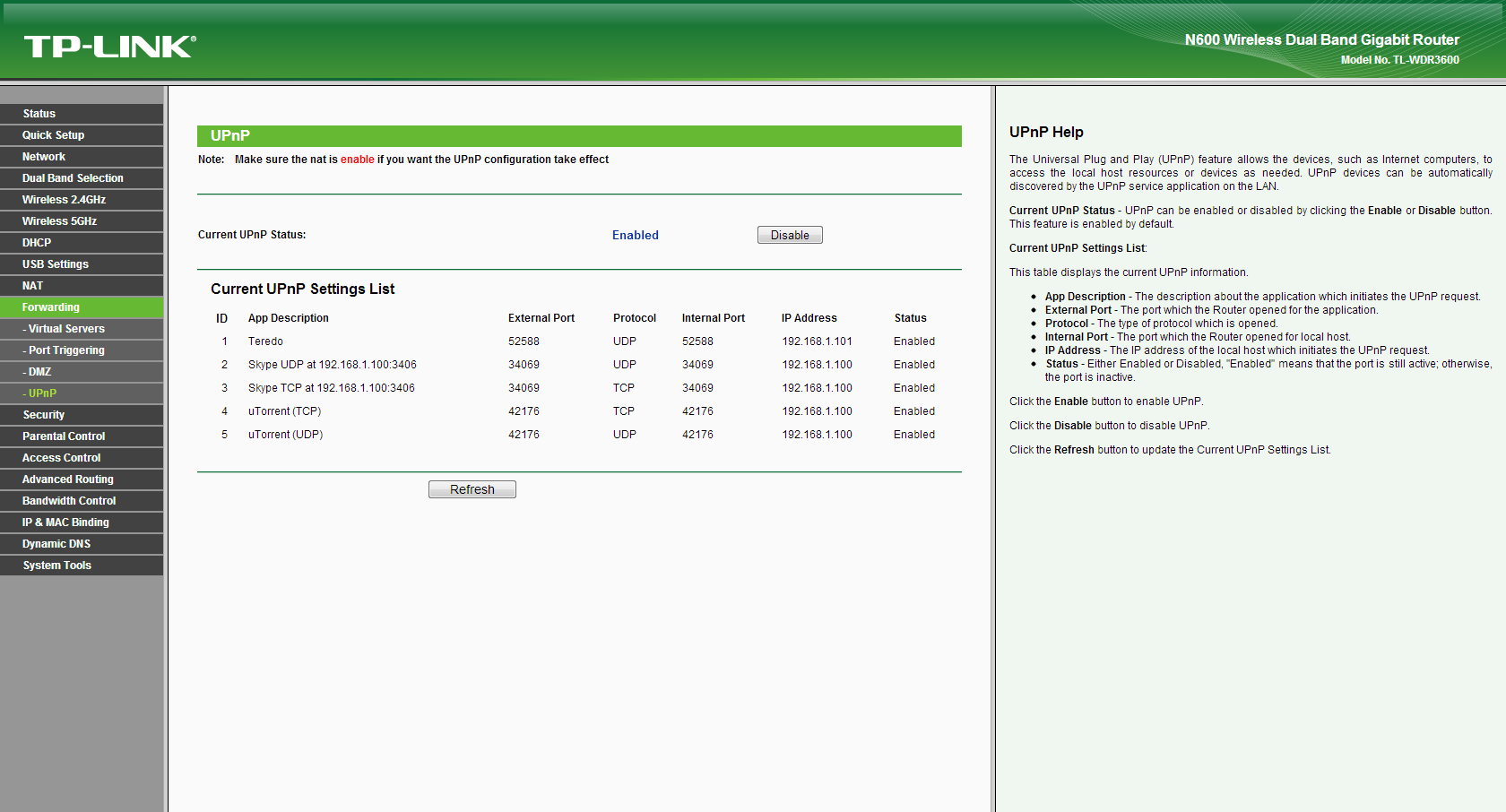This screenshot has height=812, width=1506.
Task: Click the Model No. TL-WDR3600 text
Action: pos(1399,60)
